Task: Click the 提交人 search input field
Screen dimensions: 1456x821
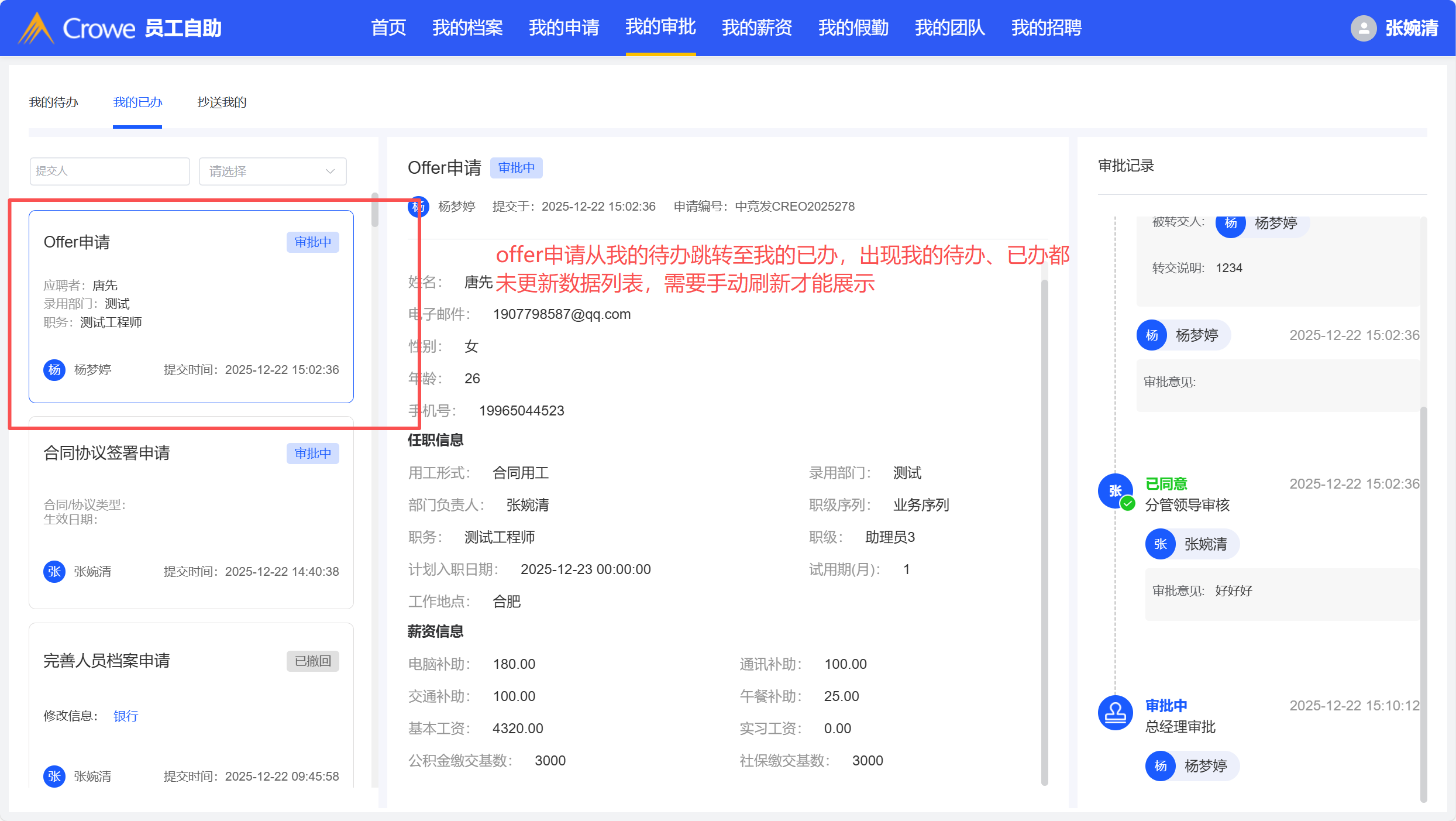Action: pos(109,171)
